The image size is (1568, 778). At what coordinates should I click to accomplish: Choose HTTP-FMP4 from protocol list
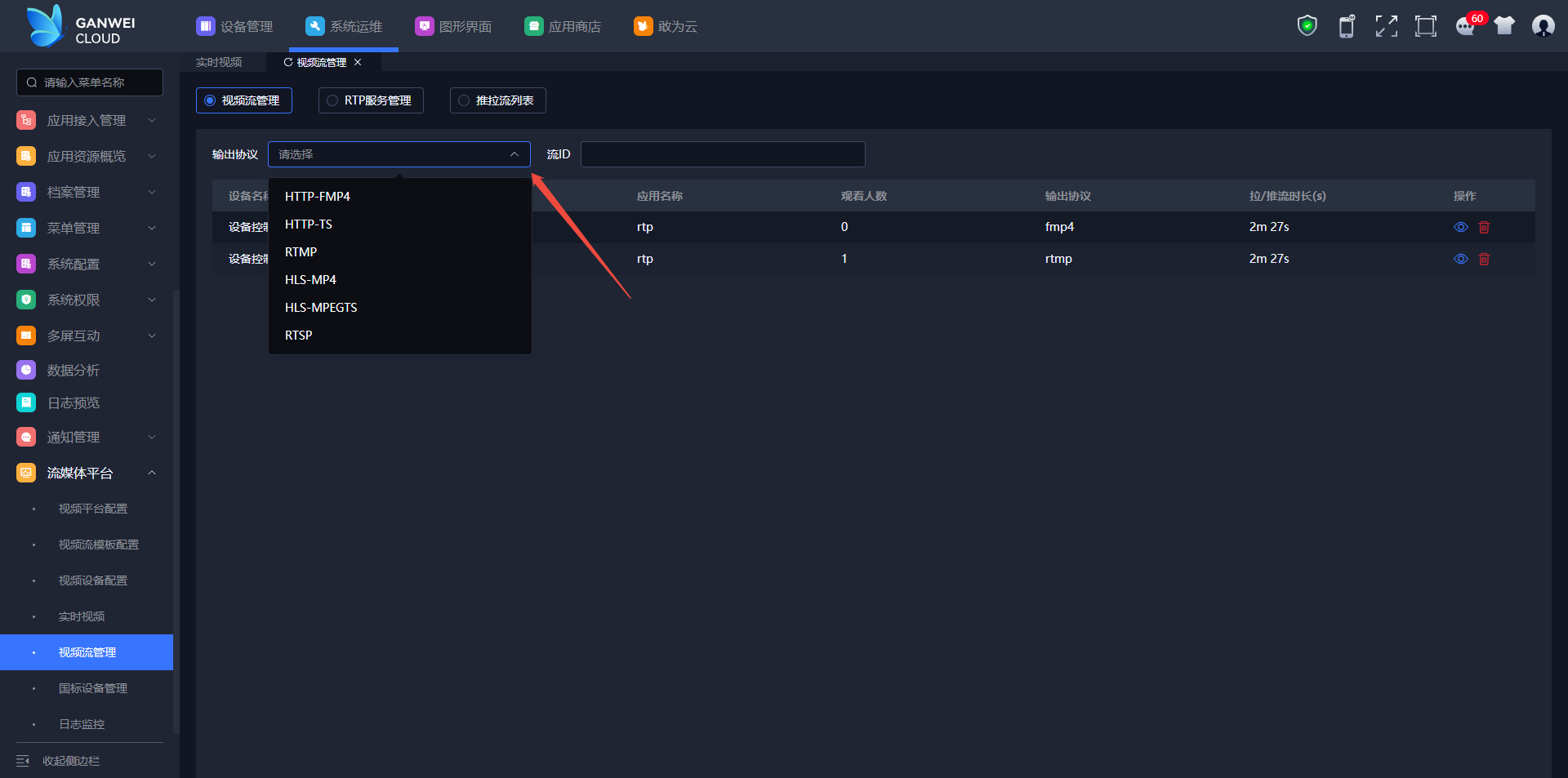coord(400,197)
